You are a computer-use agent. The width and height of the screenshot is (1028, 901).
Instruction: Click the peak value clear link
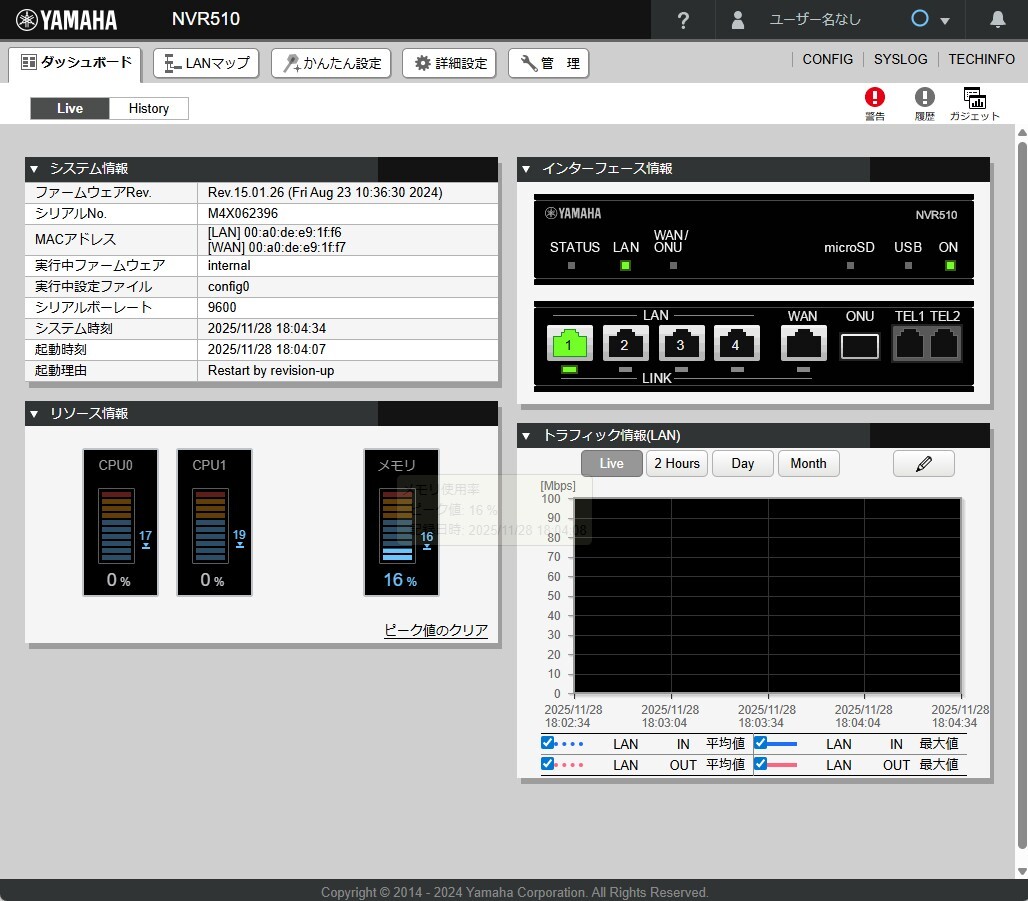click(x=436, y=630)
